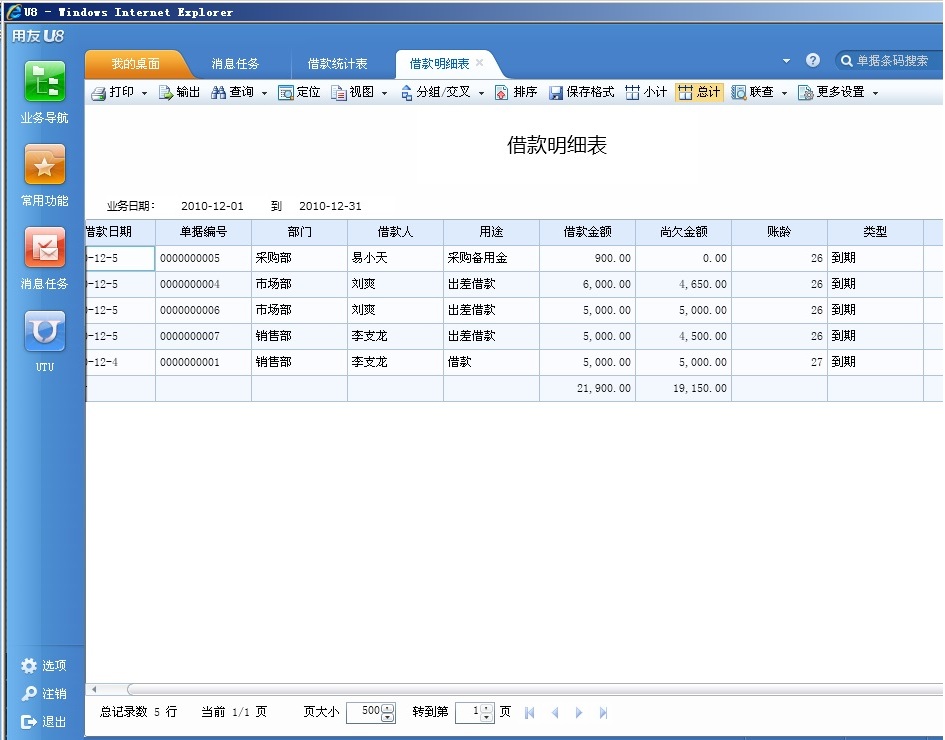The width and height of the screenshot is (945, 740).
Task: Click scrollbar left arrow
Action: tap(94, 689)
